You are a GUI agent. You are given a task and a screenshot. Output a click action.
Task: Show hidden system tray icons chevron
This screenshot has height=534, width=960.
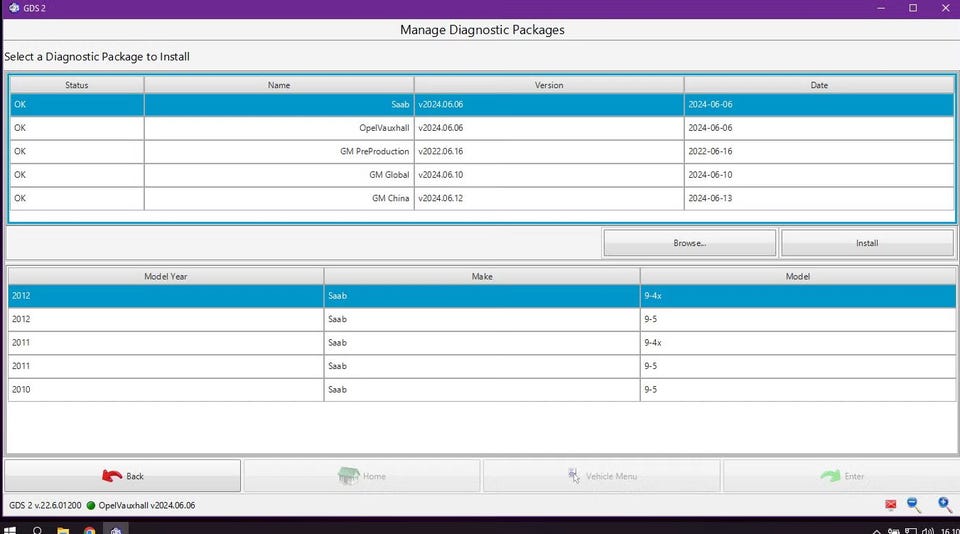(876, 532)
